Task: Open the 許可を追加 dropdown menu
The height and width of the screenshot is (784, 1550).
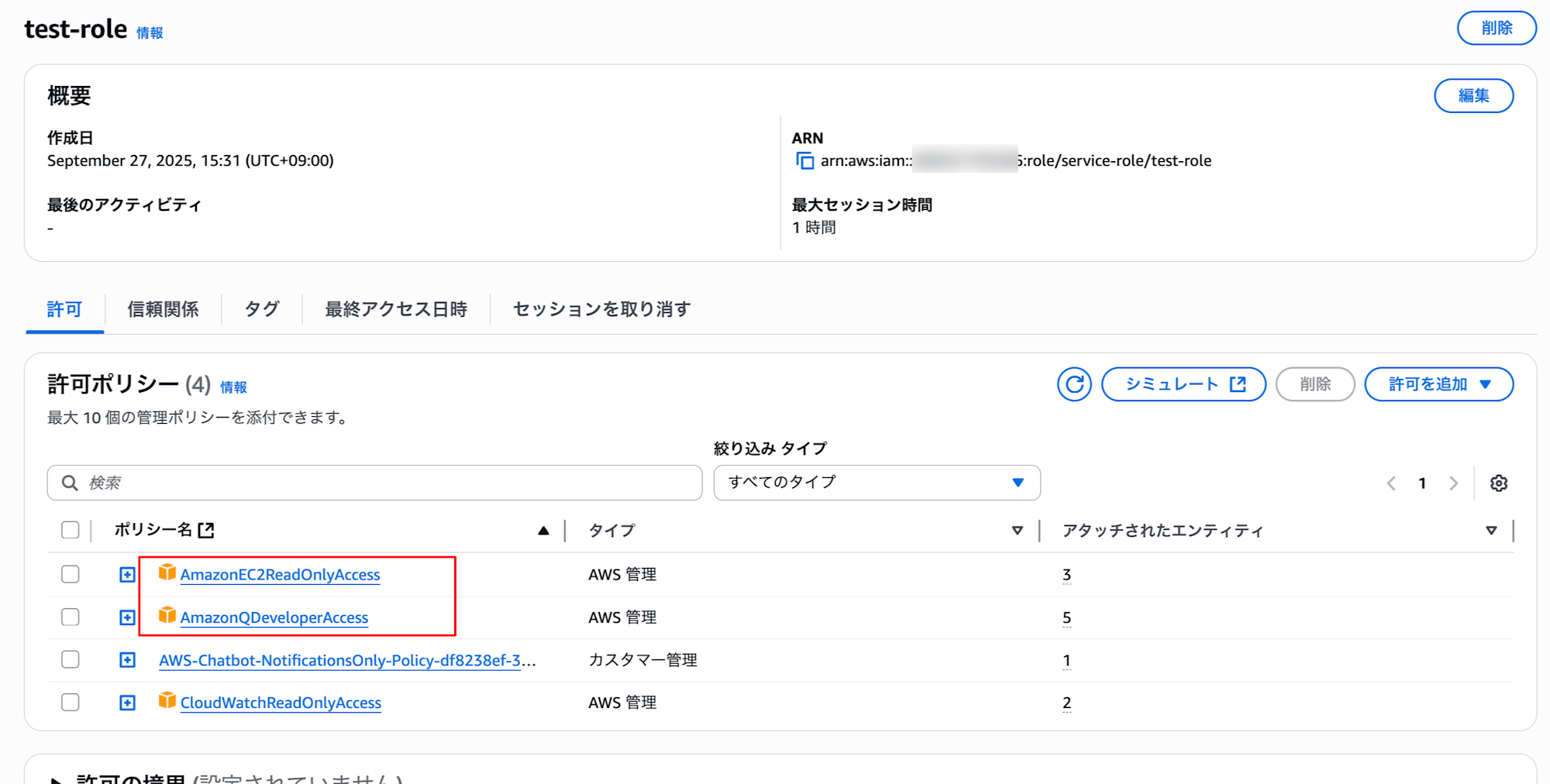Action: tap(1438, 384)
